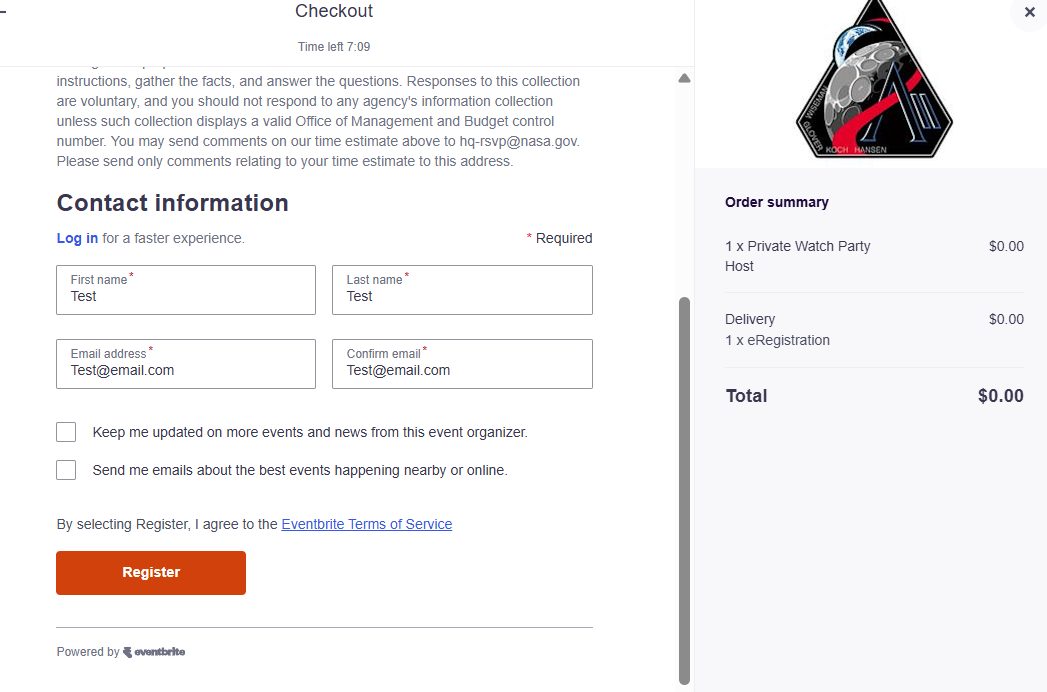Click the back arrow in the top-left corner
1047x692 pixels.
3,12
